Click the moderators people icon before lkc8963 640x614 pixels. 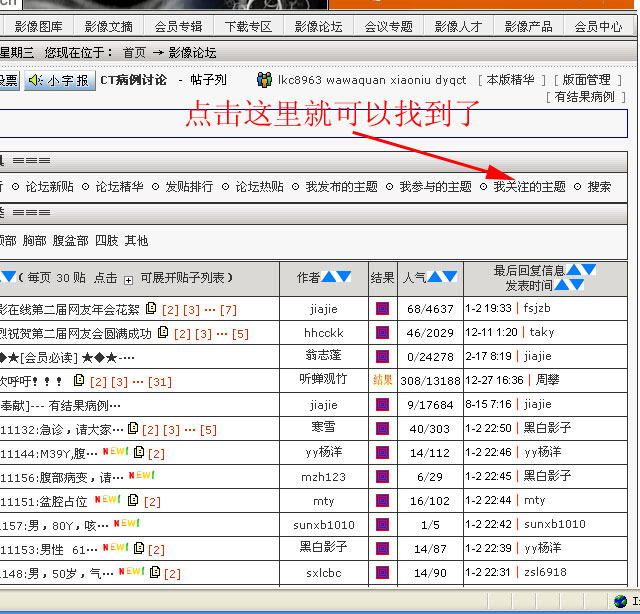click(x=264, y=79)
